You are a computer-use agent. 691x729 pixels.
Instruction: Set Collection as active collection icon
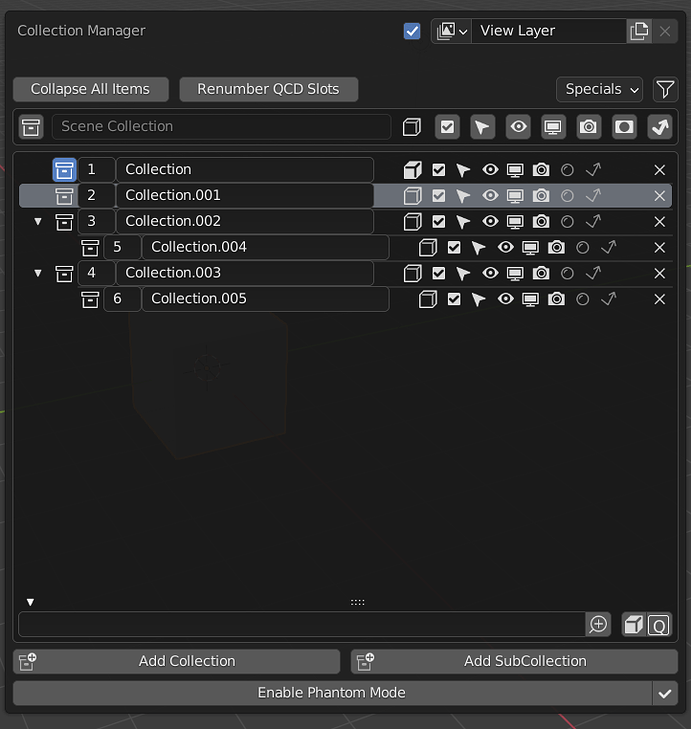64,170
